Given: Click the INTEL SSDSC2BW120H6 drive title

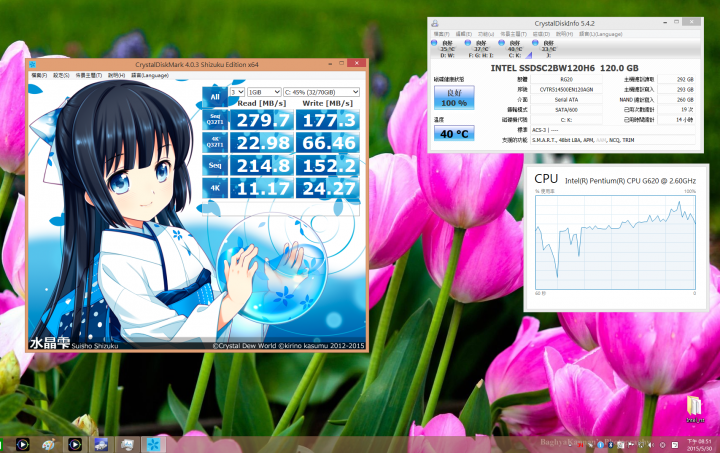Looking at the screenshot, I should [x=564, y=68].
